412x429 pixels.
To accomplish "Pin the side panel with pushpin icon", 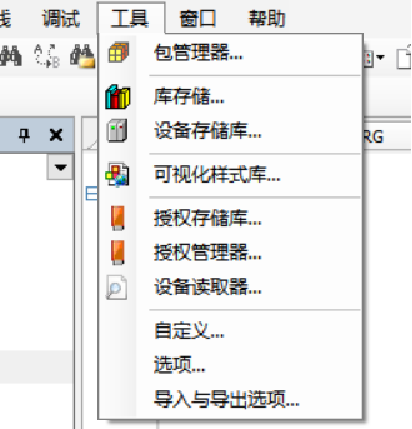I will coord(24,135).
